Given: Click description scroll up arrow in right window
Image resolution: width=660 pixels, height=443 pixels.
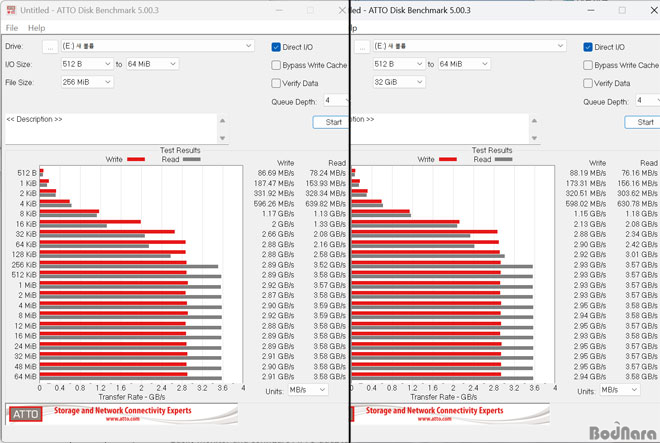Looking at the screenshot, I should 534,121.
